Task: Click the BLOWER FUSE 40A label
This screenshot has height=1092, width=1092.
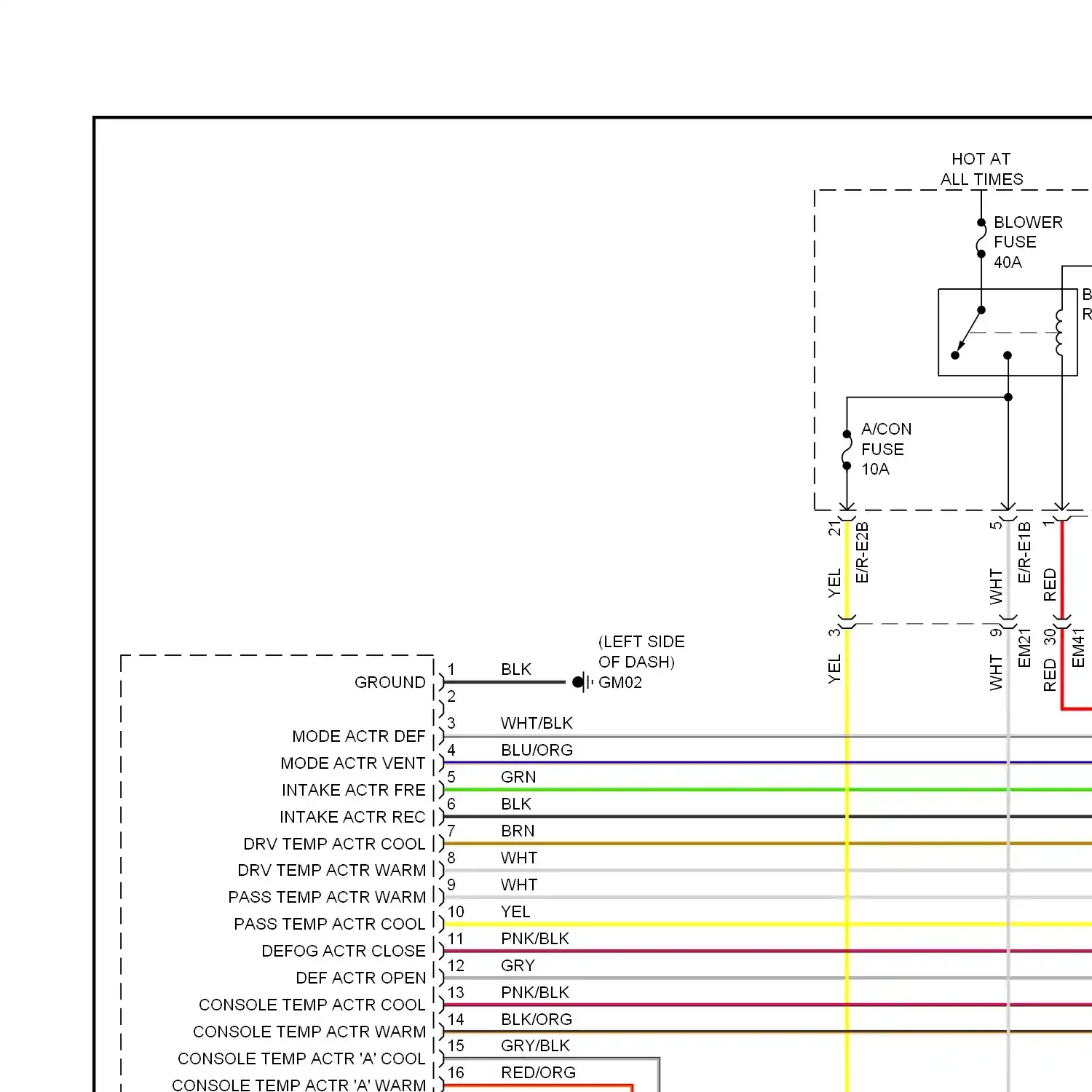Action: tap(1028, 242)
